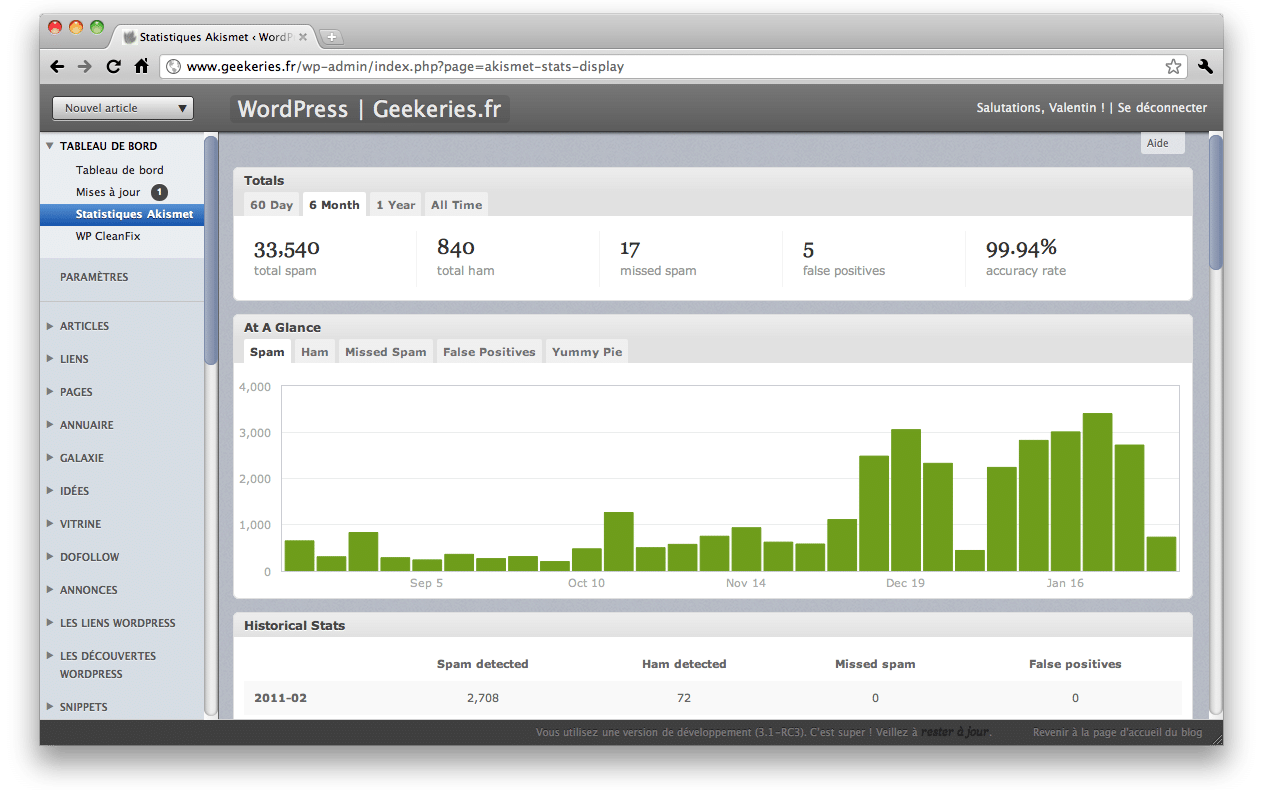Switch Totals to the All Time tab

pos(456,205)
